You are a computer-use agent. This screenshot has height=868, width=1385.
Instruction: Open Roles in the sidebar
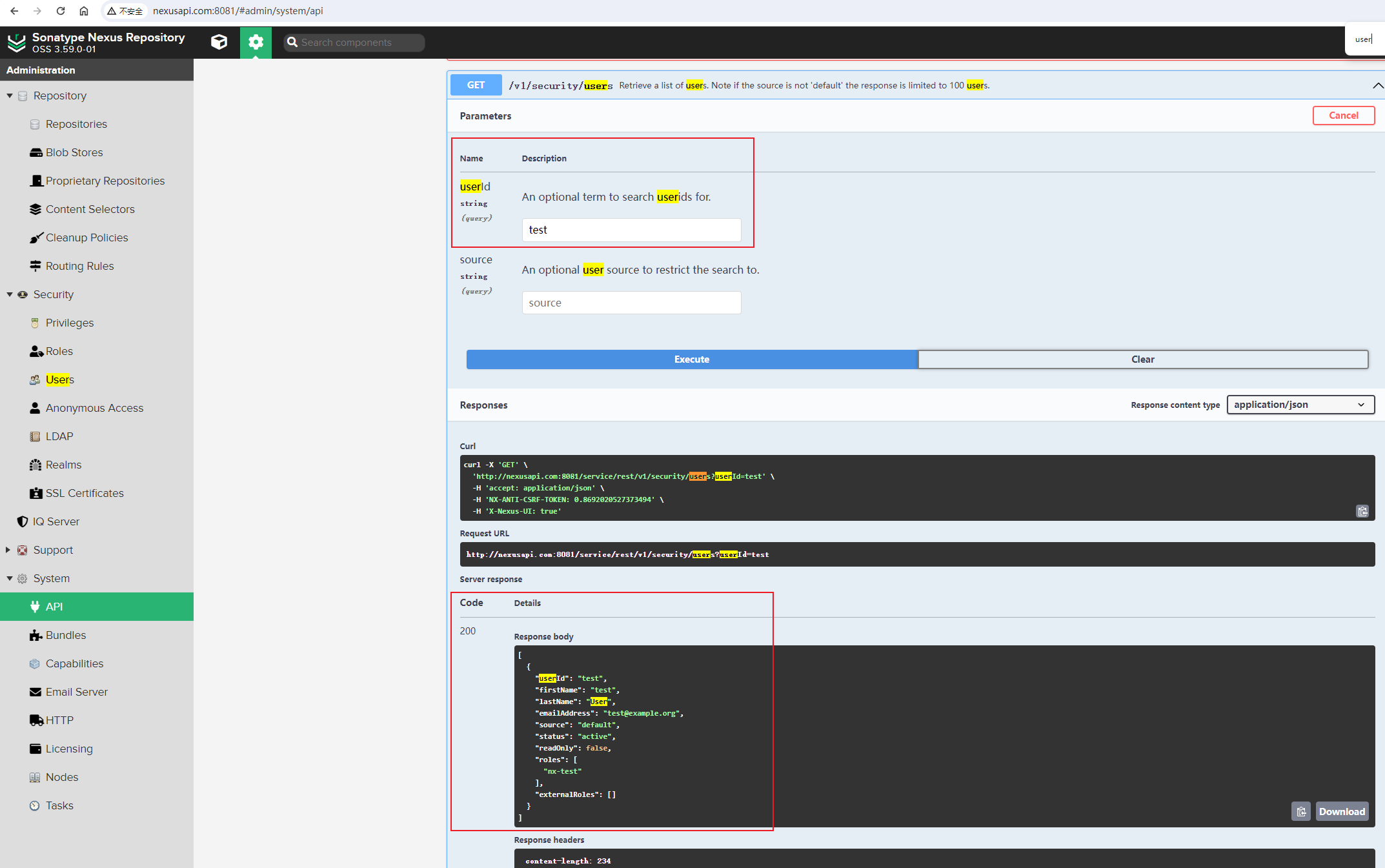point(59,351)
